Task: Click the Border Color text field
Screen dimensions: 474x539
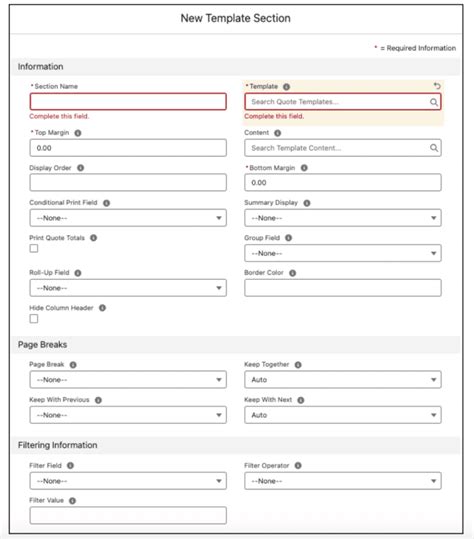Action: (x=343, y=288)
